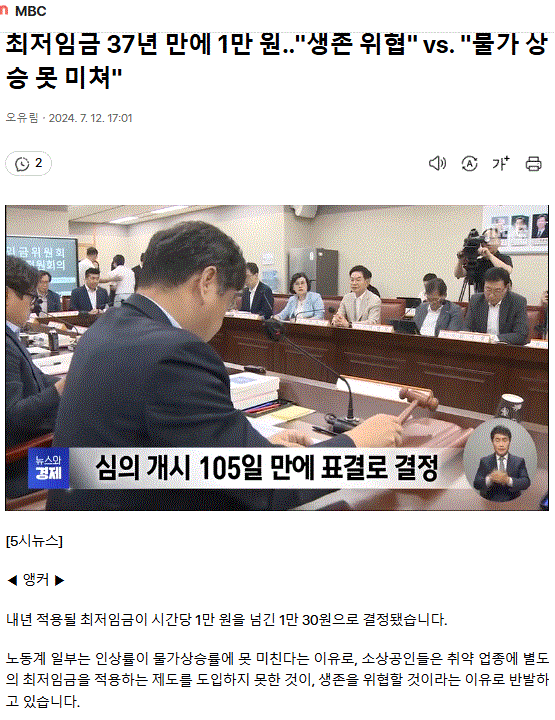Print the article using the printer icon
555x720 pixels.
coord(533,163)
